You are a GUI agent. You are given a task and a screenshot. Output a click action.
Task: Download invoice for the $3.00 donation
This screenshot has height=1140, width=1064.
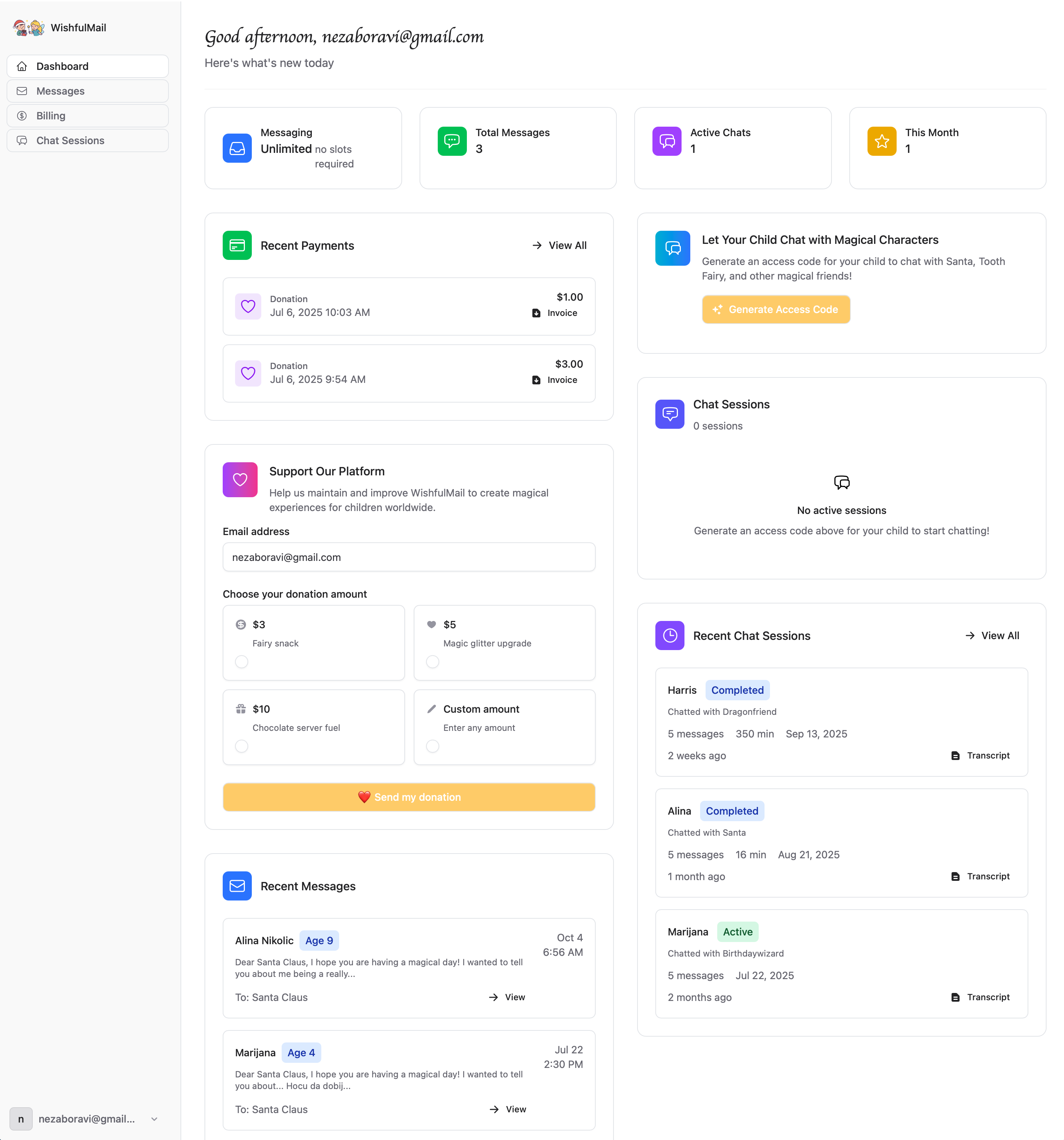tap(555, 380)
